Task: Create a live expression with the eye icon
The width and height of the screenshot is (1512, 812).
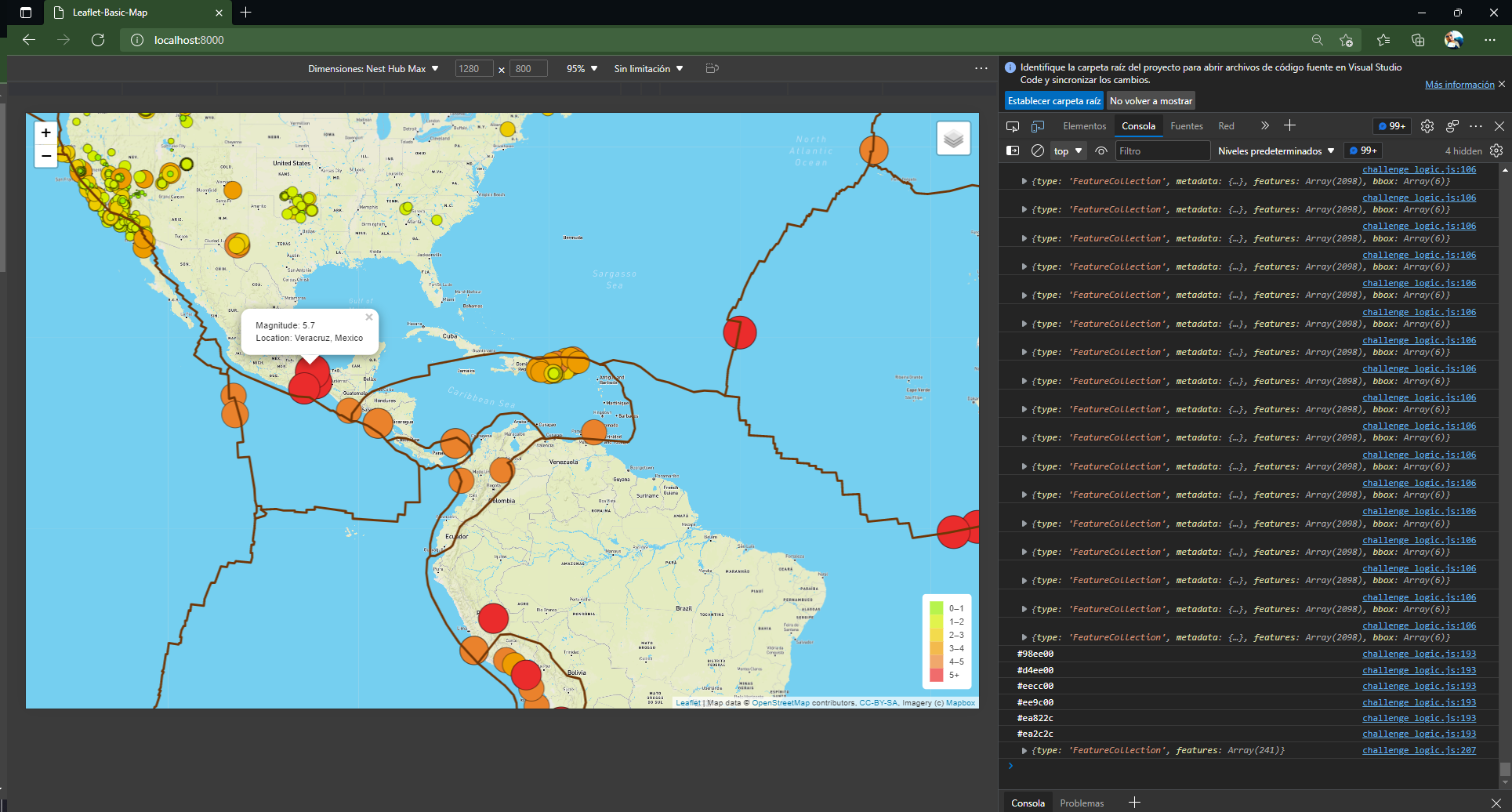Action: tap(1100, 150)
